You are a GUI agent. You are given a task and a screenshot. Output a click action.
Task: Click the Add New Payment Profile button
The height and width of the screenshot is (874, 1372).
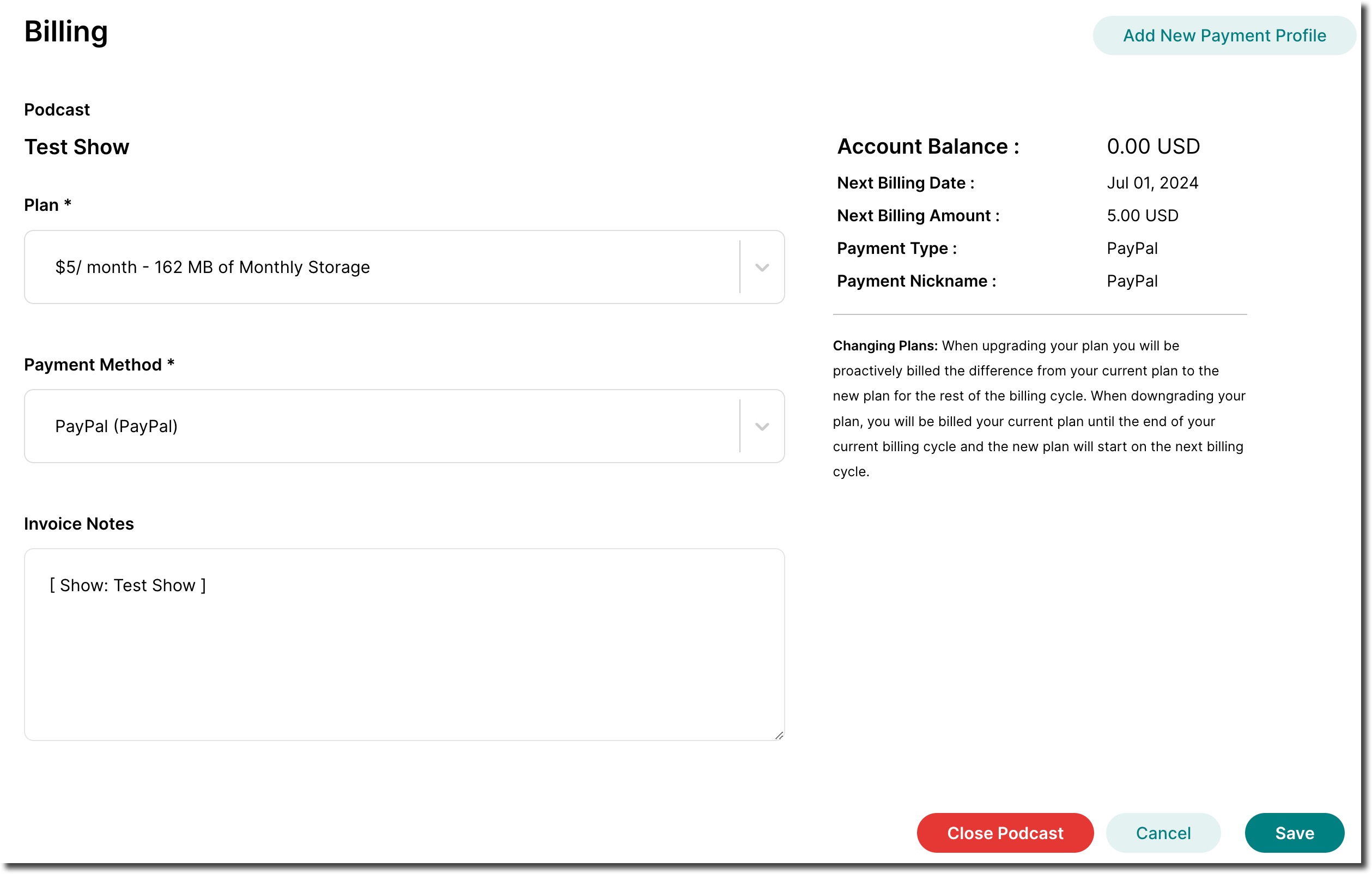coord(1224,35)
